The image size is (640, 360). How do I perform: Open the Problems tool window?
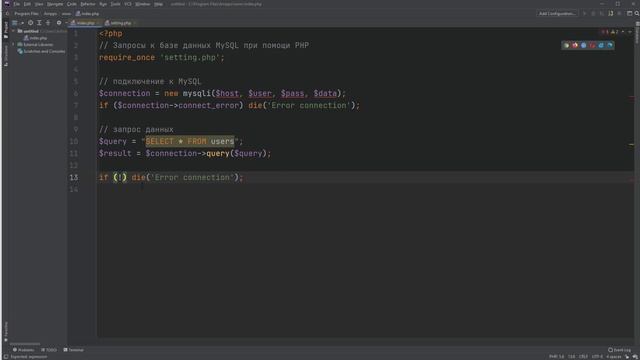pos(24,350)
